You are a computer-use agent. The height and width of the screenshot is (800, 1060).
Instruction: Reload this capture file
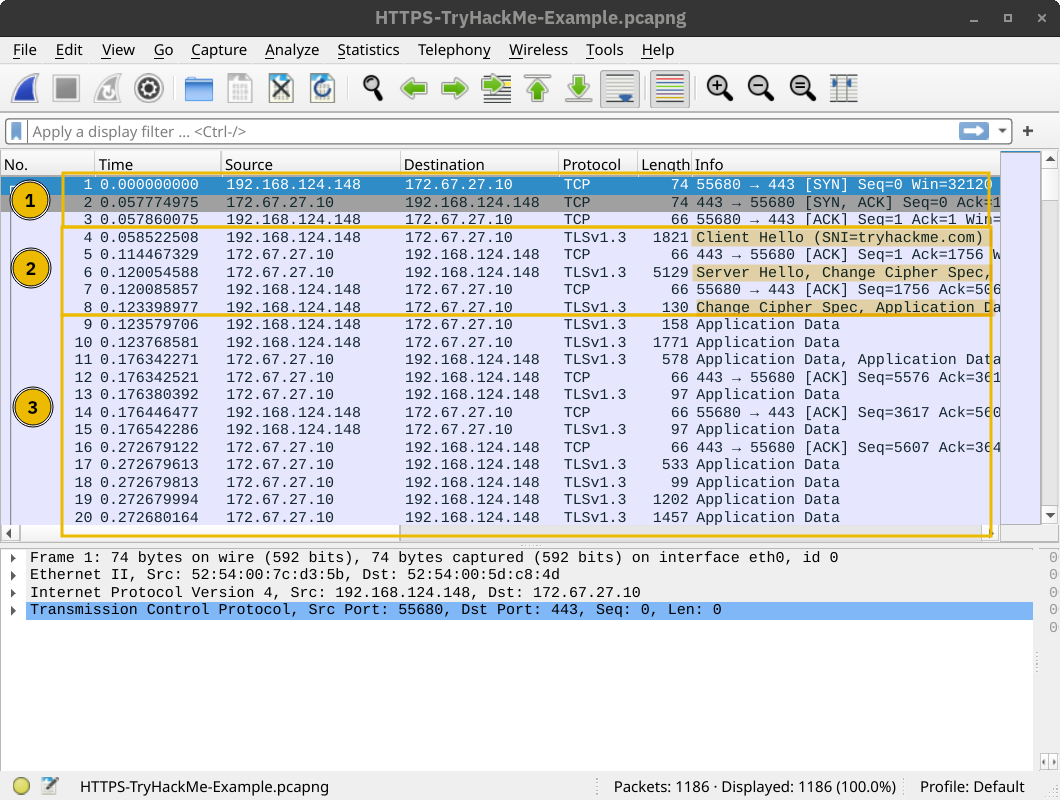coord(321,88)
